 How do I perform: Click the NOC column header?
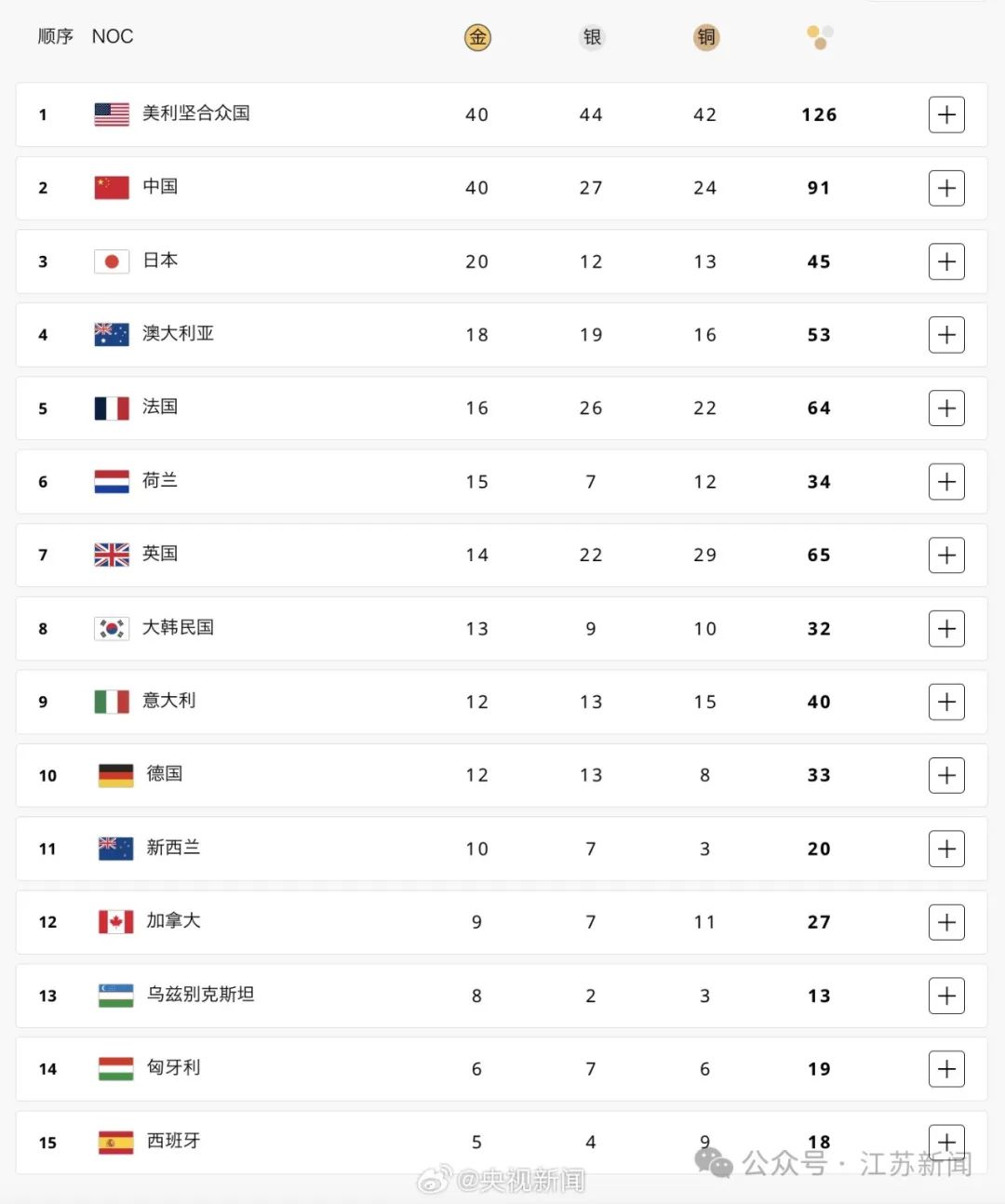pyautogui.click(x=113, y=36)
